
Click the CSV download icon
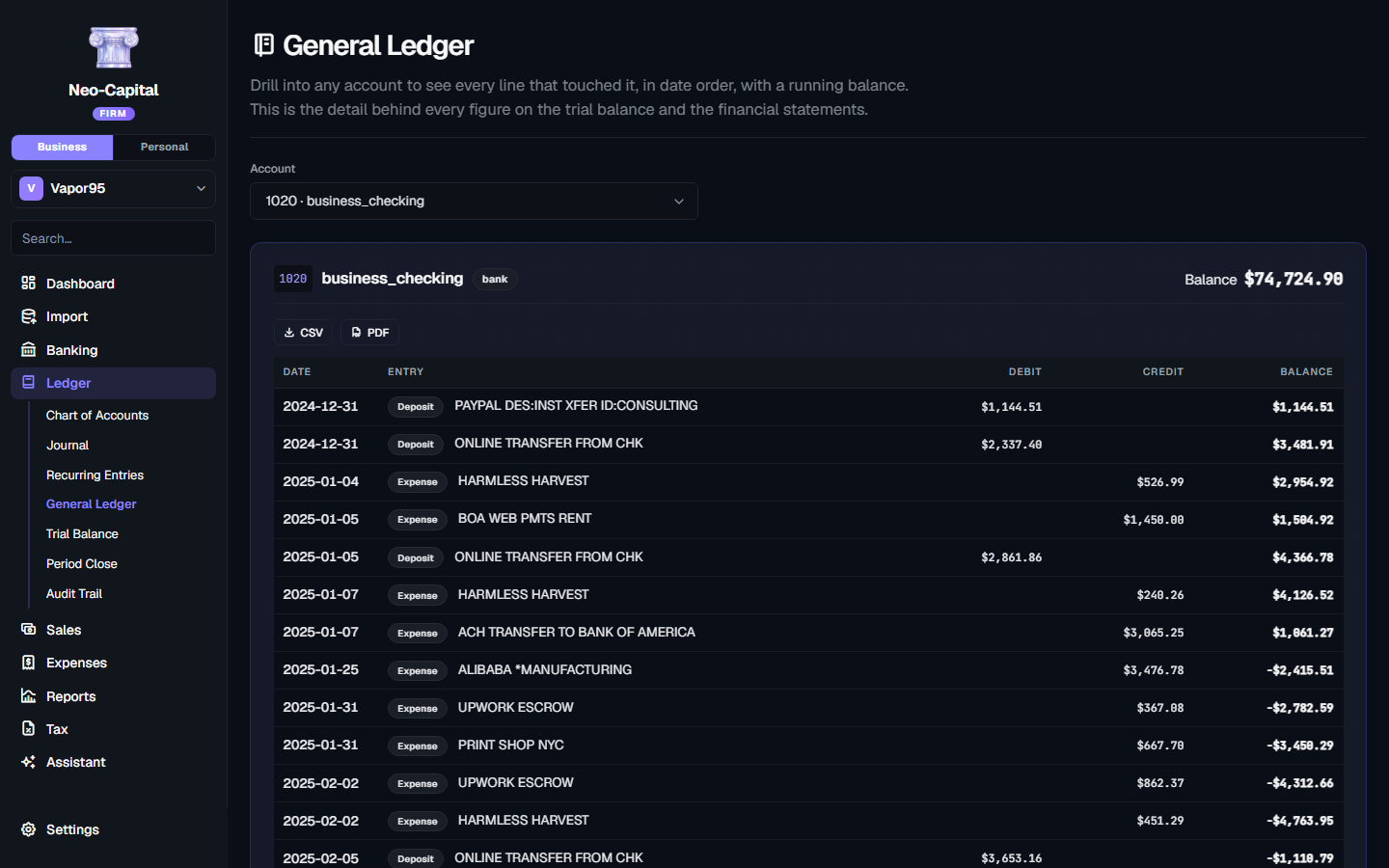point(289,333)
